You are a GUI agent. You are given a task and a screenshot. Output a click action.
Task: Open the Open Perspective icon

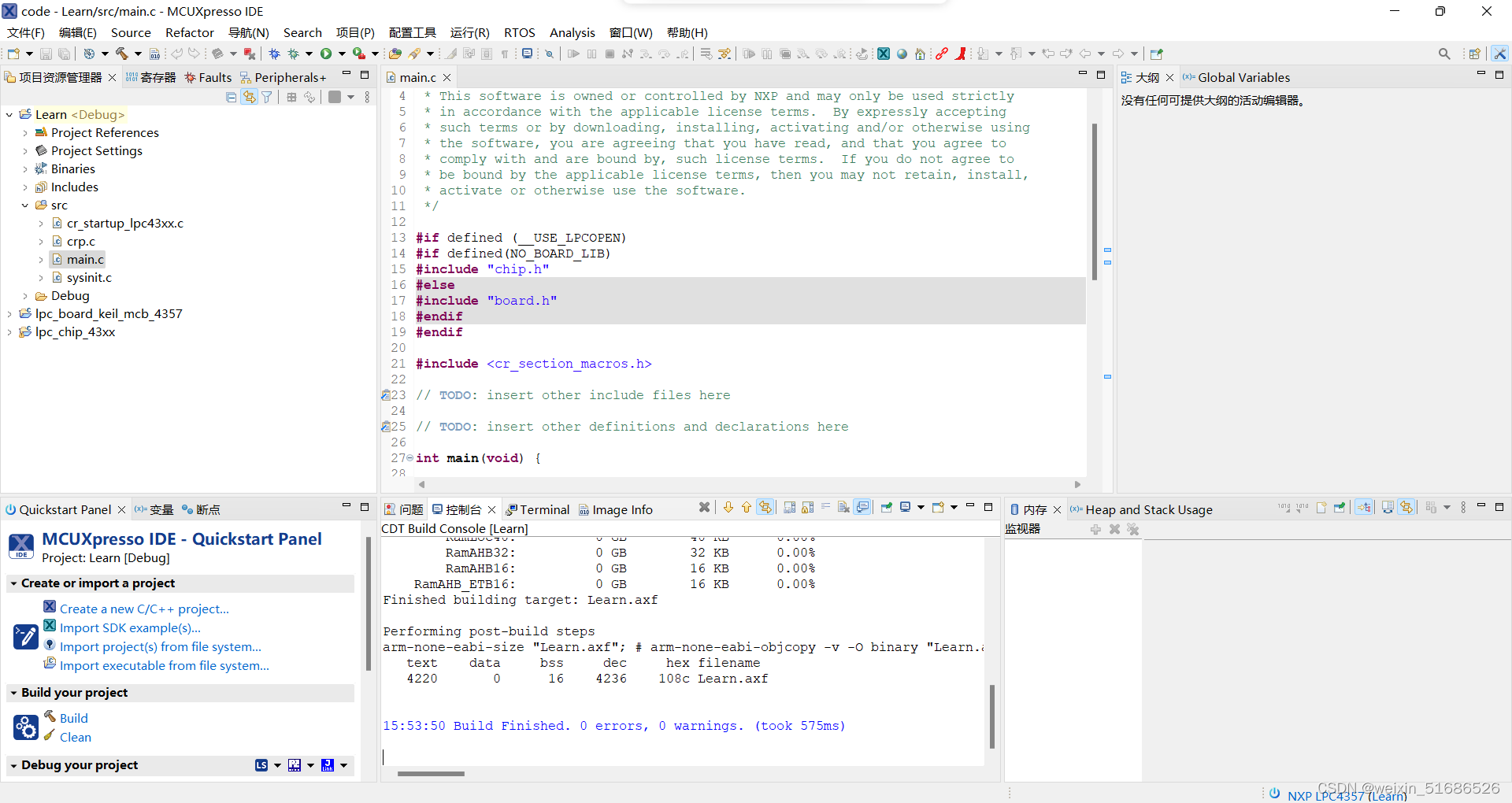point(1474,54)
